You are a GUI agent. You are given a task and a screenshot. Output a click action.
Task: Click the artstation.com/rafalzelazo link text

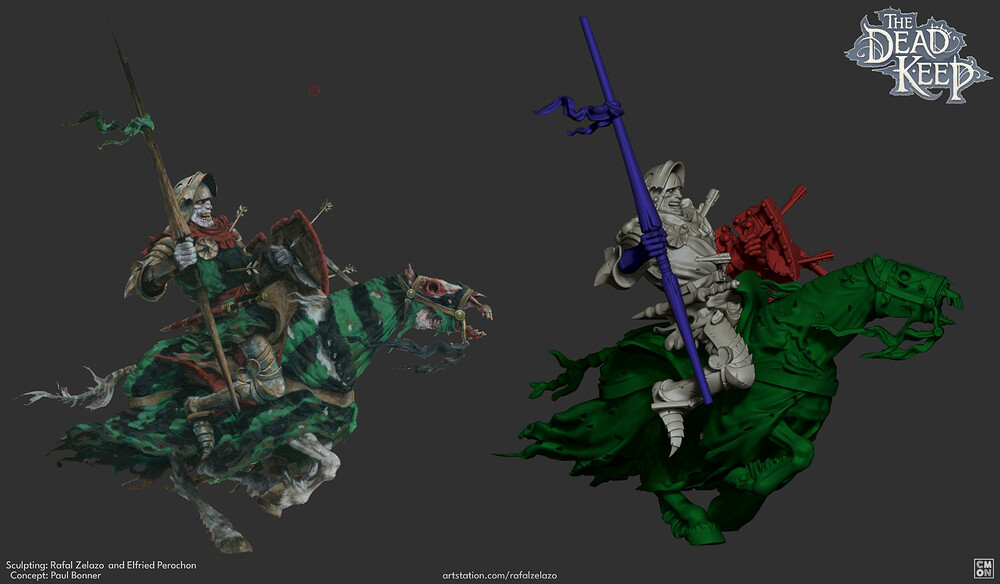coord(499,576)
